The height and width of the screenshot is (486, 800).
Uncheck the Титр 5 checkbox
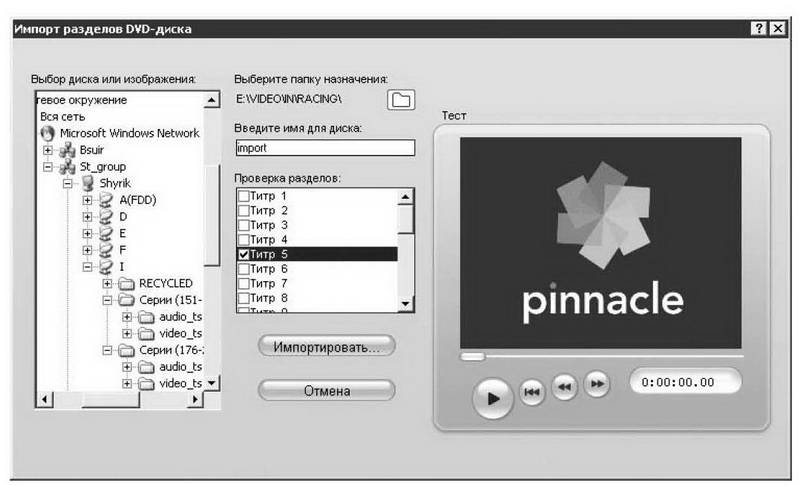[x=244, y=254]
